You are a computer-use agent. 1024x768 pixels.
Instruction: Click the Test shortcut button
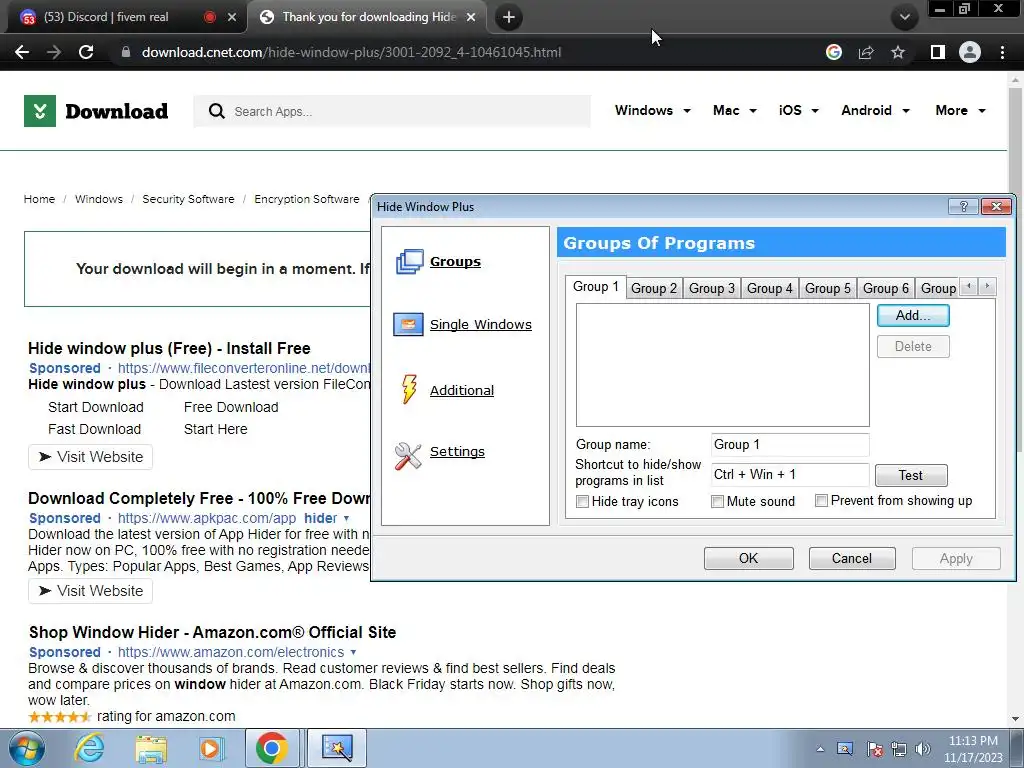click(x=910, y=475)
